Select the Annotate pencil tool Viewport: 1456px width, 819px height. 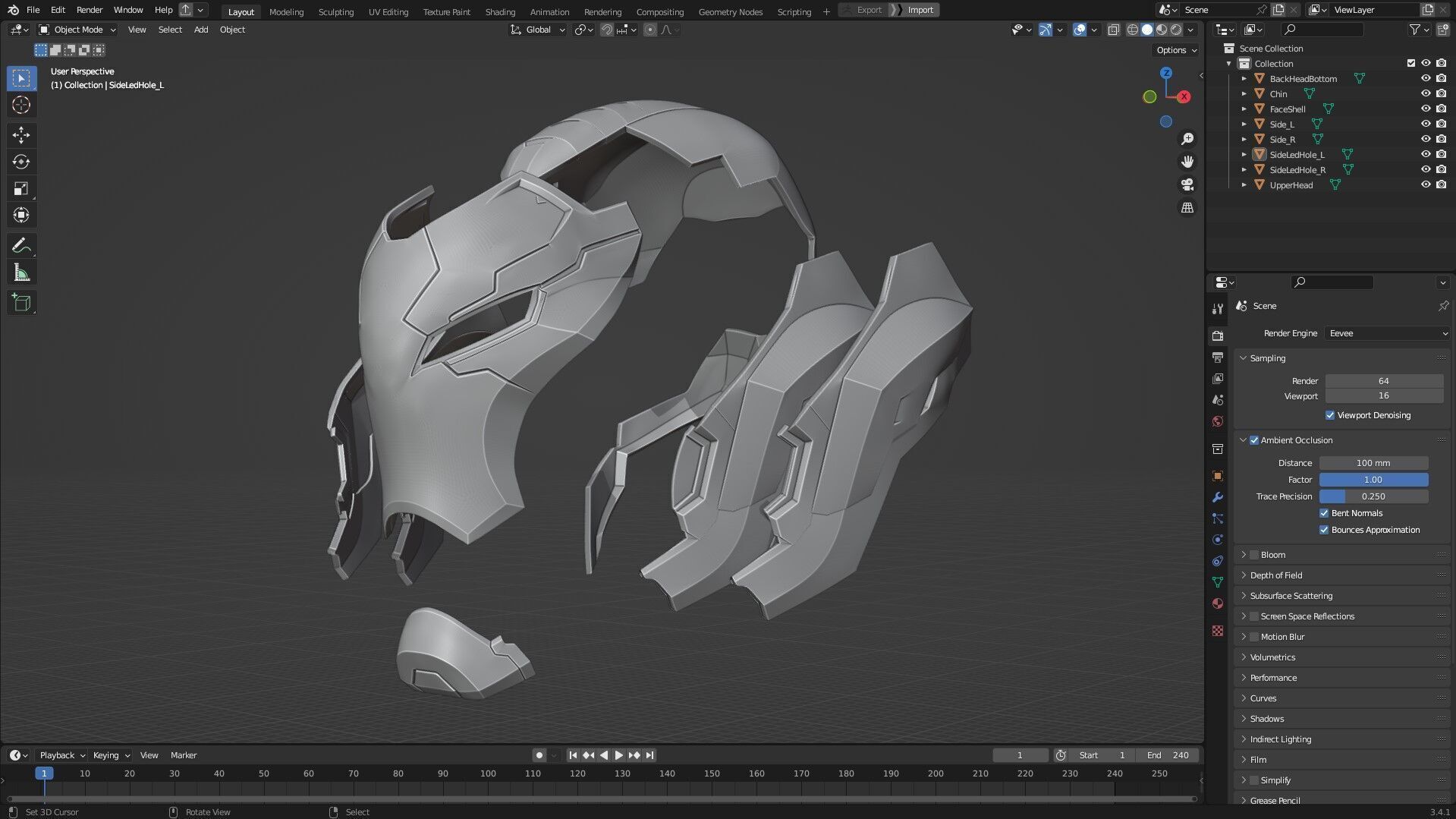point(21,246)
